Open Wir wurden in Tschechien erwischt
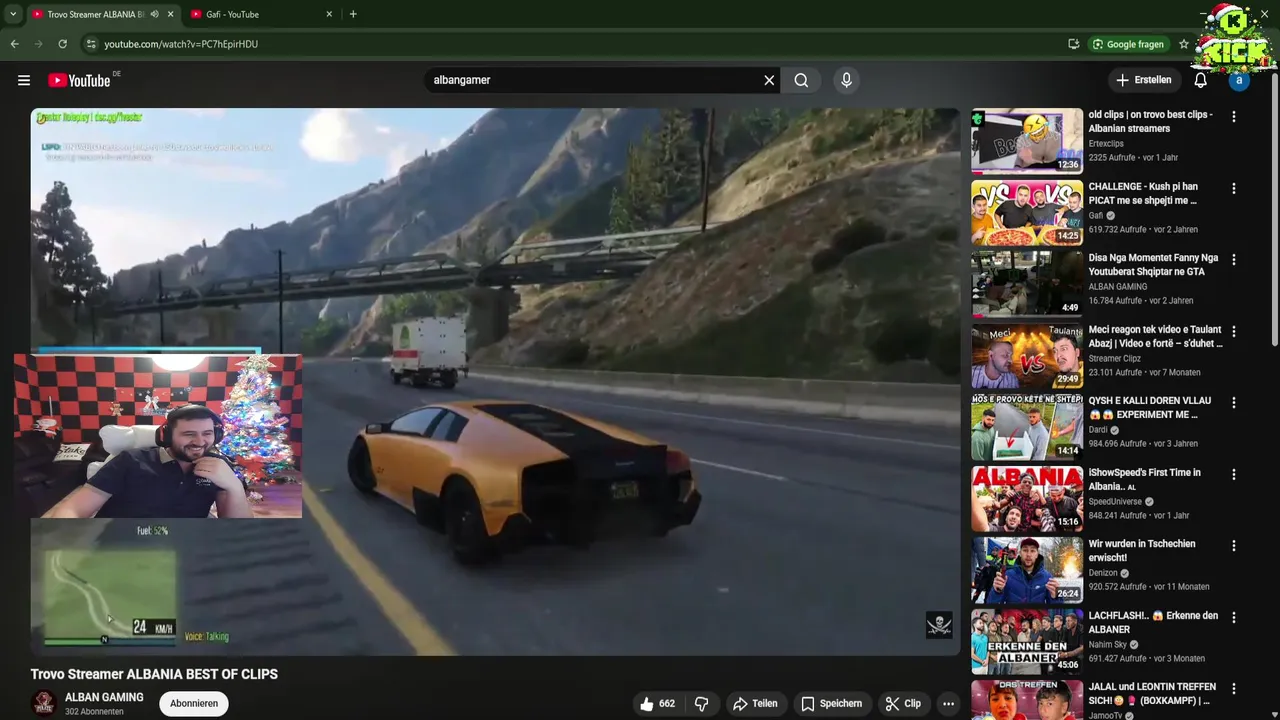 pyautogui.click(x=1142, y=551)
